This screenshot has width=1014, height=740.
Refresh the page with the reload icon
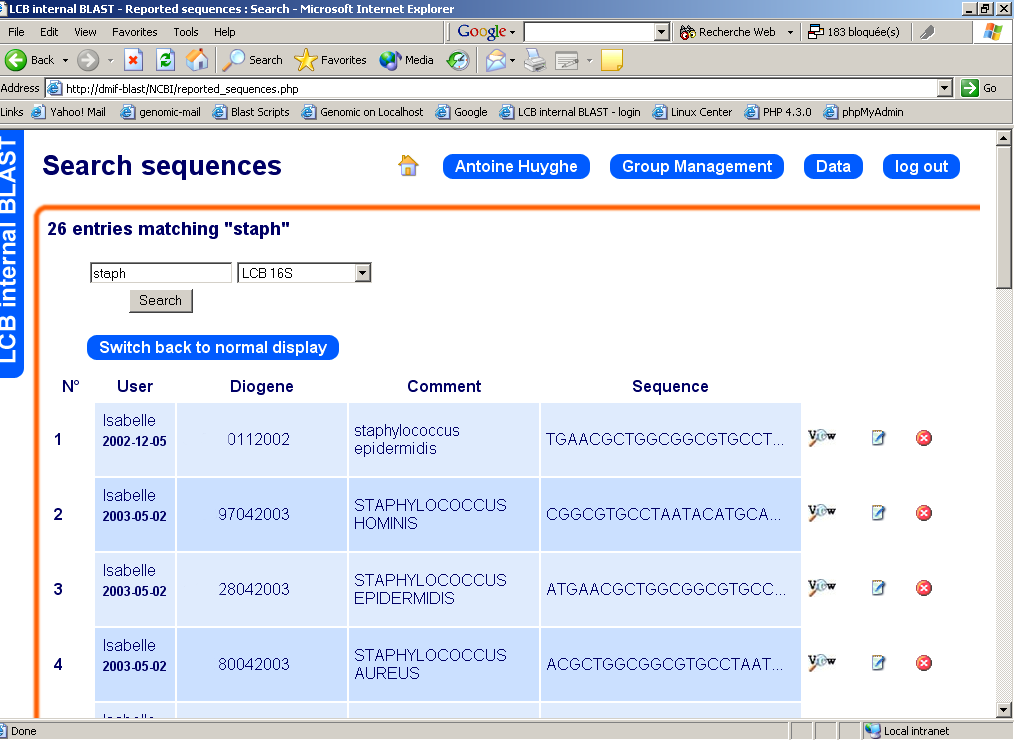166,60
